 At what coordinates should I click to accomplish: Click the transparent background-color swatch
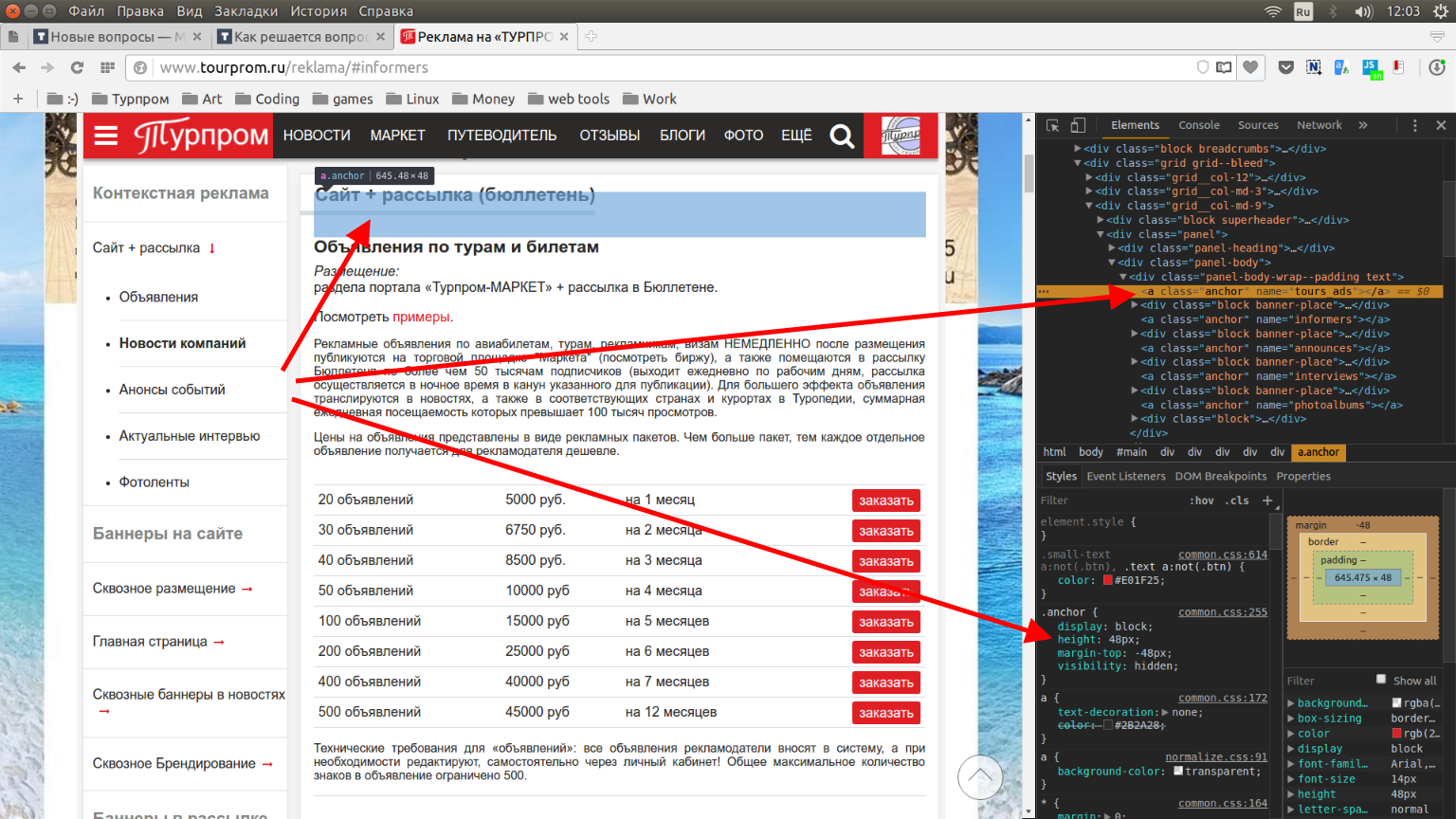1177,771
